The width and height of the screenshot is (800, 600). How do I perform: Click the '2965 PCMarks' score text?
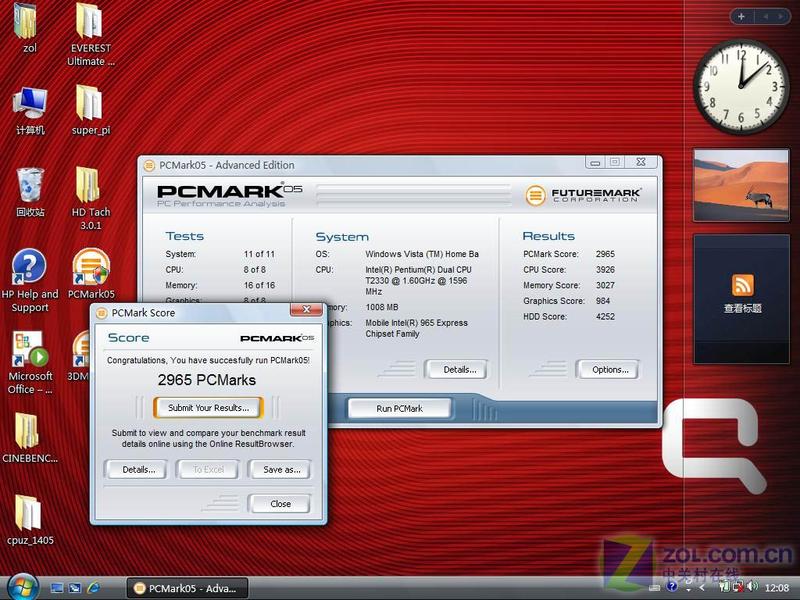coord(207,380)
